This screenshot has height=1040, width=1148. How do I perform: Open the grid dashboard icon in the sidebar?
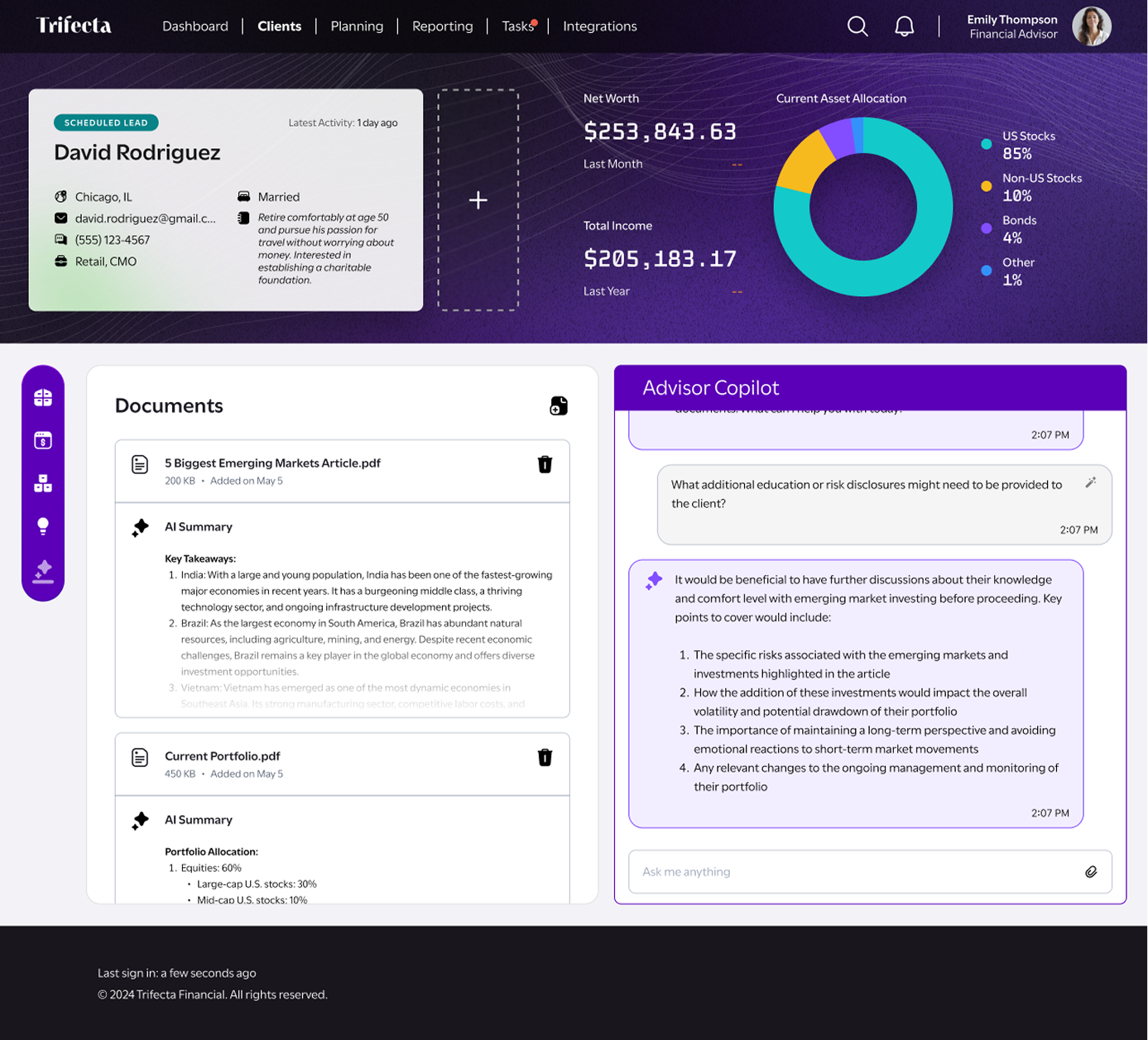pyautogui.click(x=43, y=398)
